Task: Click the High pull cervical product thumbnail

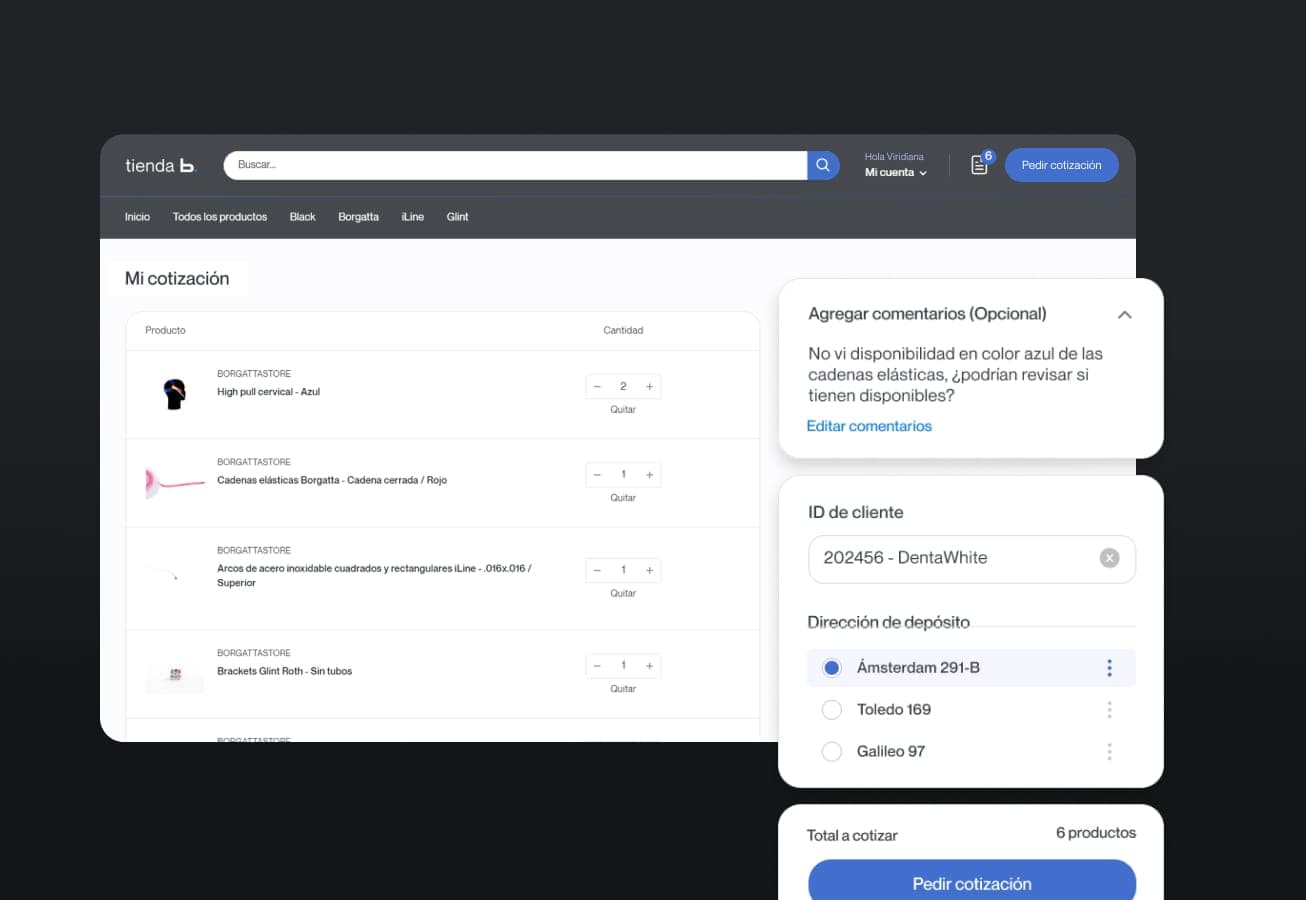Action: 173,391
